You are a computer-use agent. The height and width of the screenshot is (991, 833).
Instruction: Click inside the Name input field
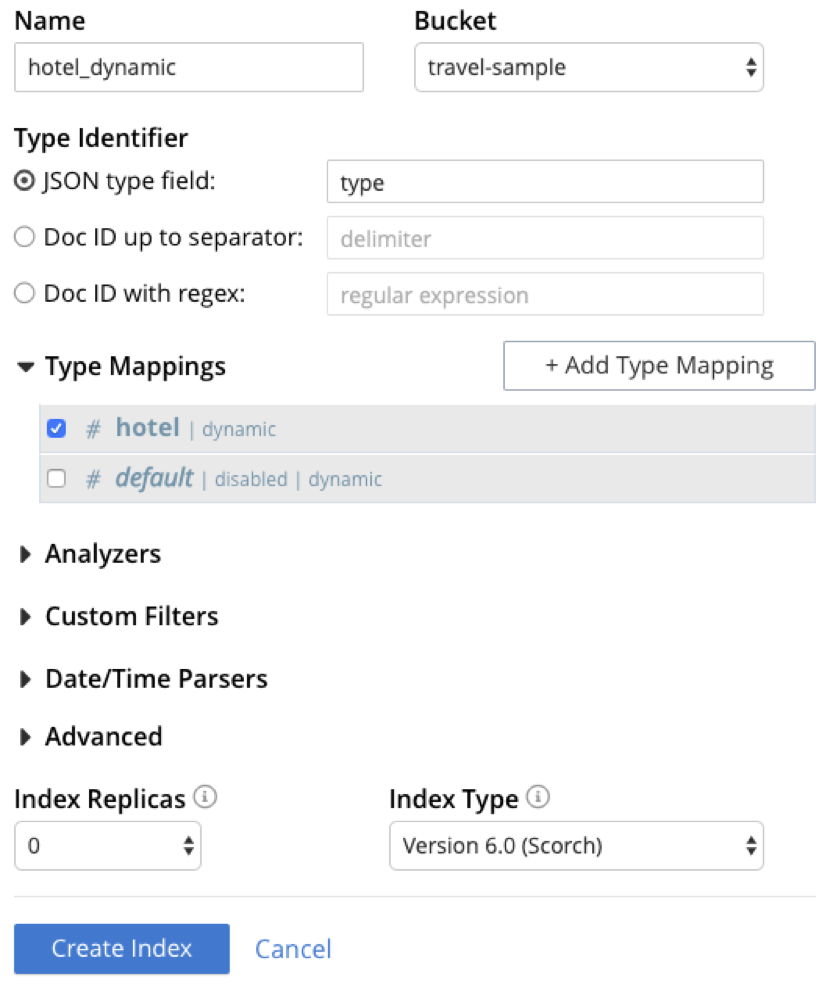point(188,67)
